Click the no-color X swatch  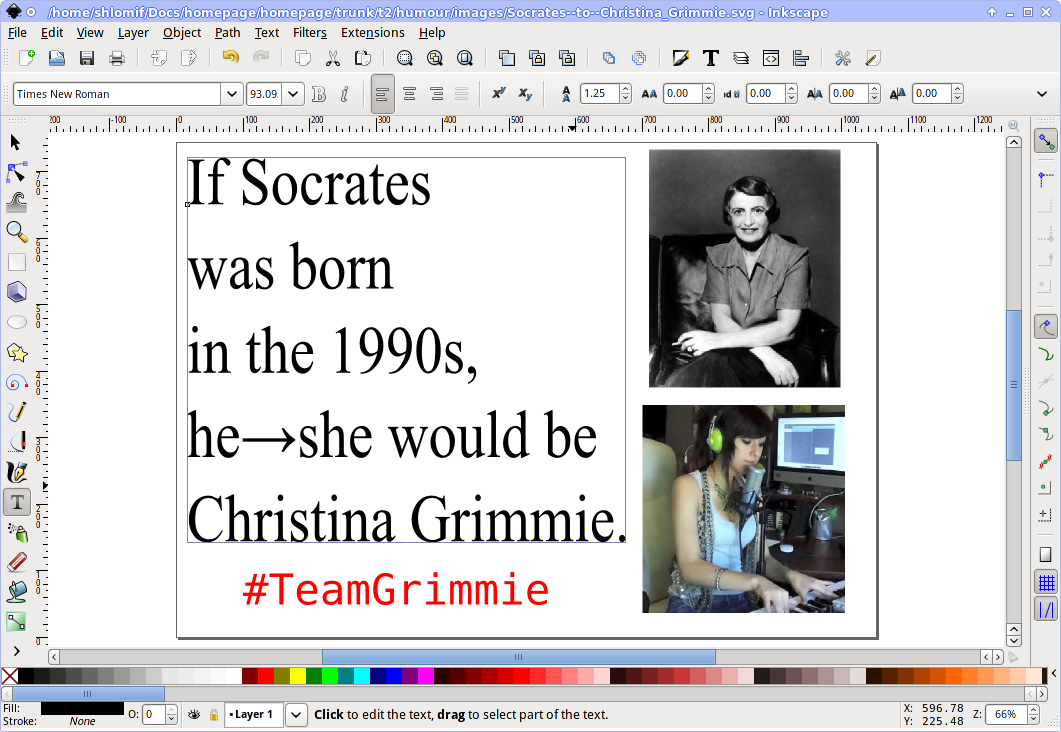click(x=9, y=676)
